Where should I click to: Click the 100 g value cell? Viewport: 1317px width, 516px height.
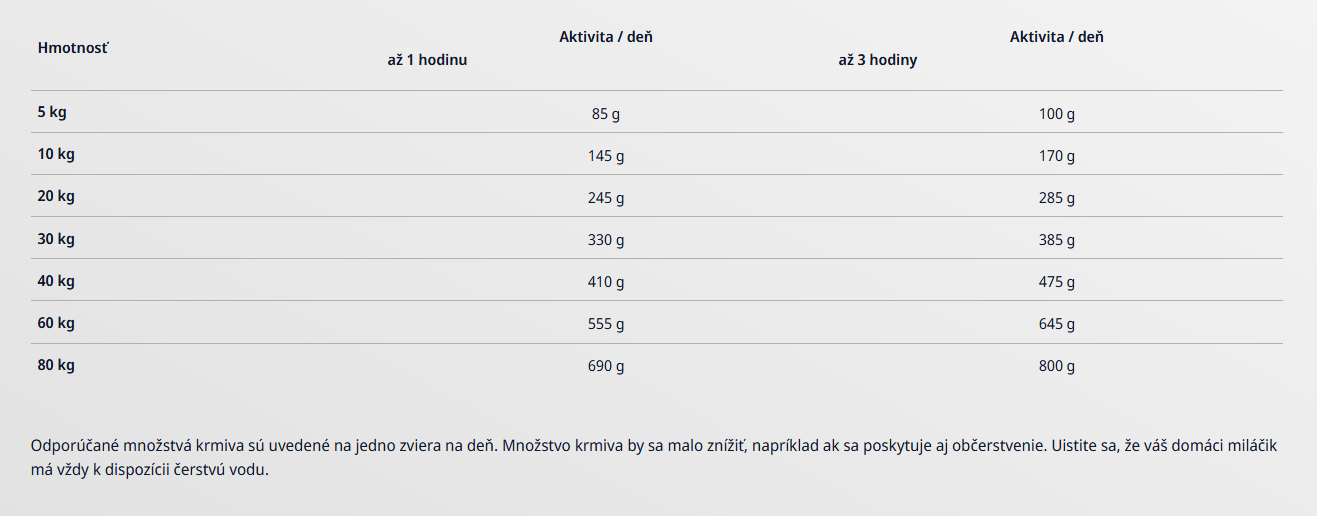pos(1057,114)
